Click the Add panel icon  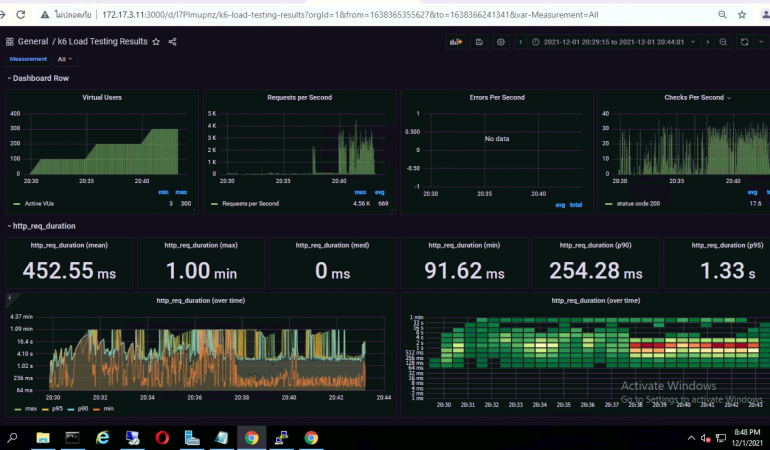coord(456,42)
